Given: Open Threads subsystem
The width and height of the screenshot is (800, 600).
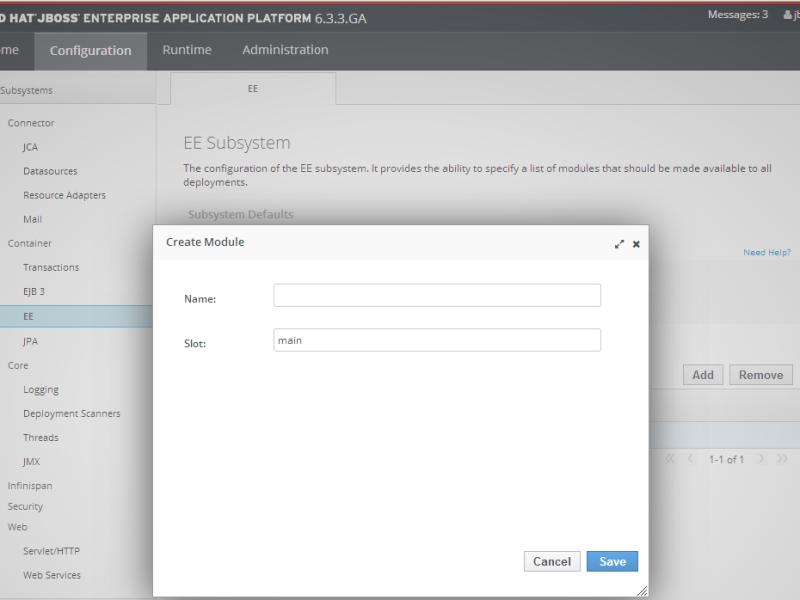Looking at the screenshot, I should point(41,438).
